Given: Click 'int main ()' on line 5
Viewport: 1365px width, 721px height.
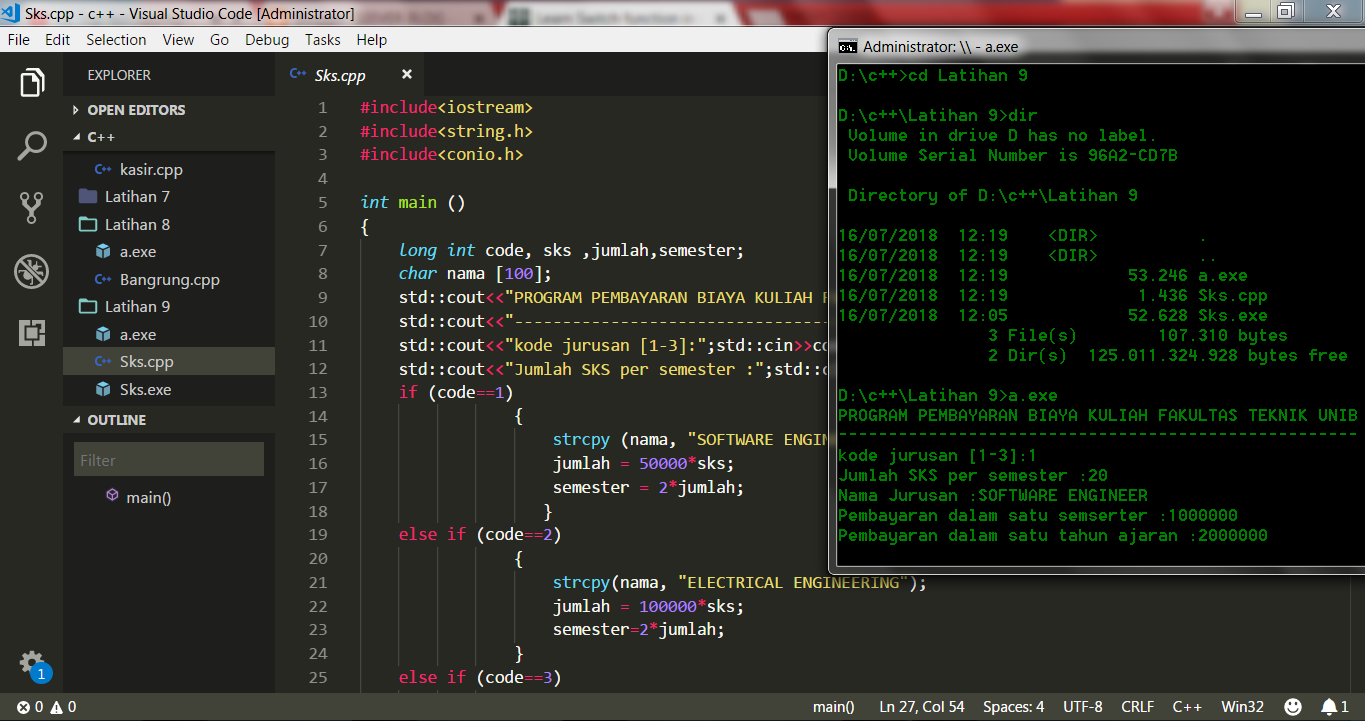Looking at the screenshot, I should coord(413,203).
